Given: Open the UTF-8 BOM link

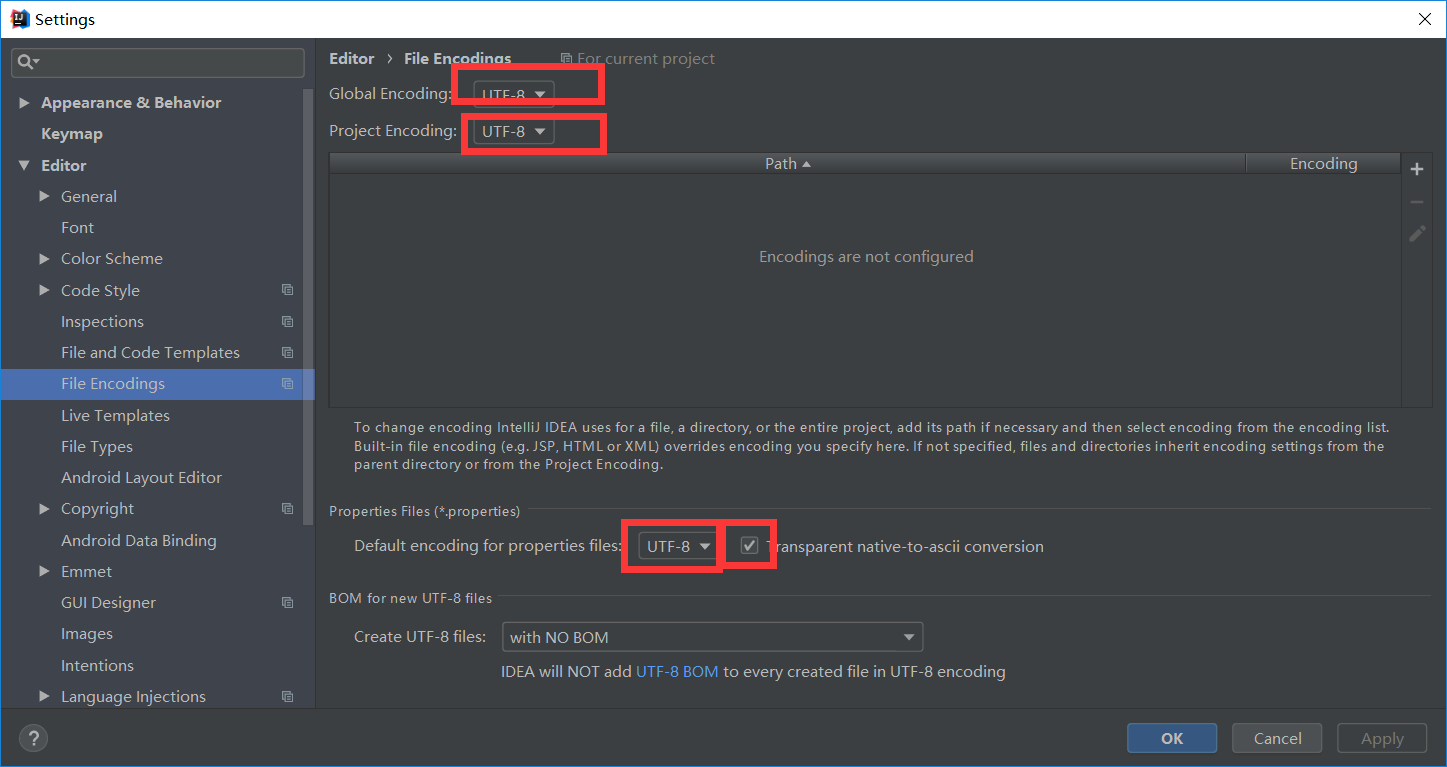Looking at the screenshot, I should [677, 672].
